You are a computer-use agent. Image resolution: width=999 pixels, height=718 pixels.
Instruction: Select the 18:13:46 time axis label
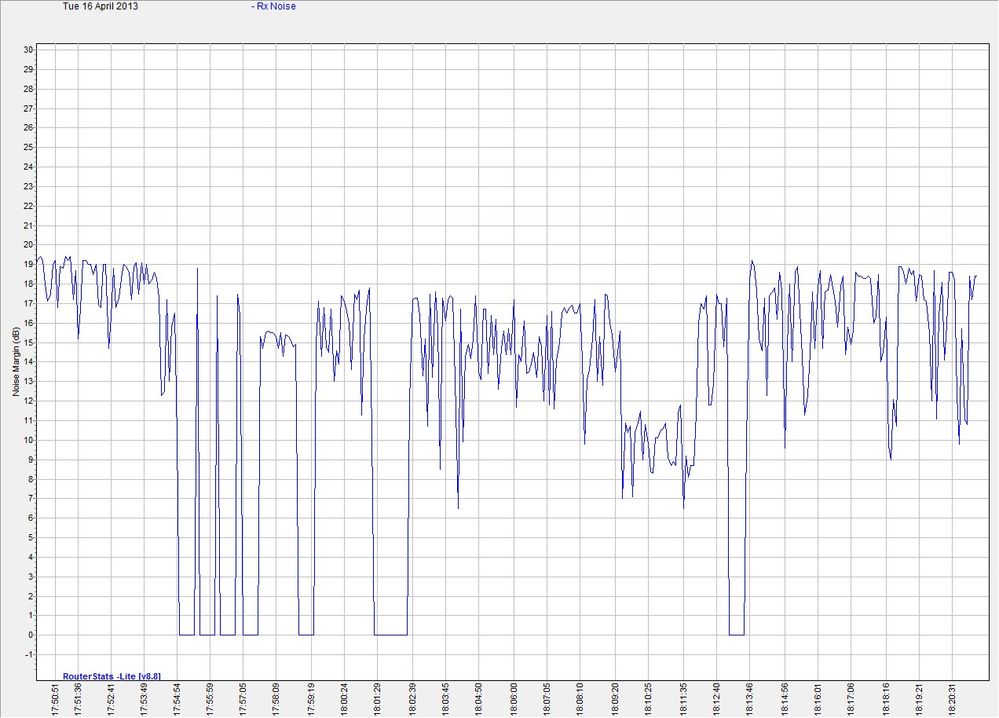point(750,700)
